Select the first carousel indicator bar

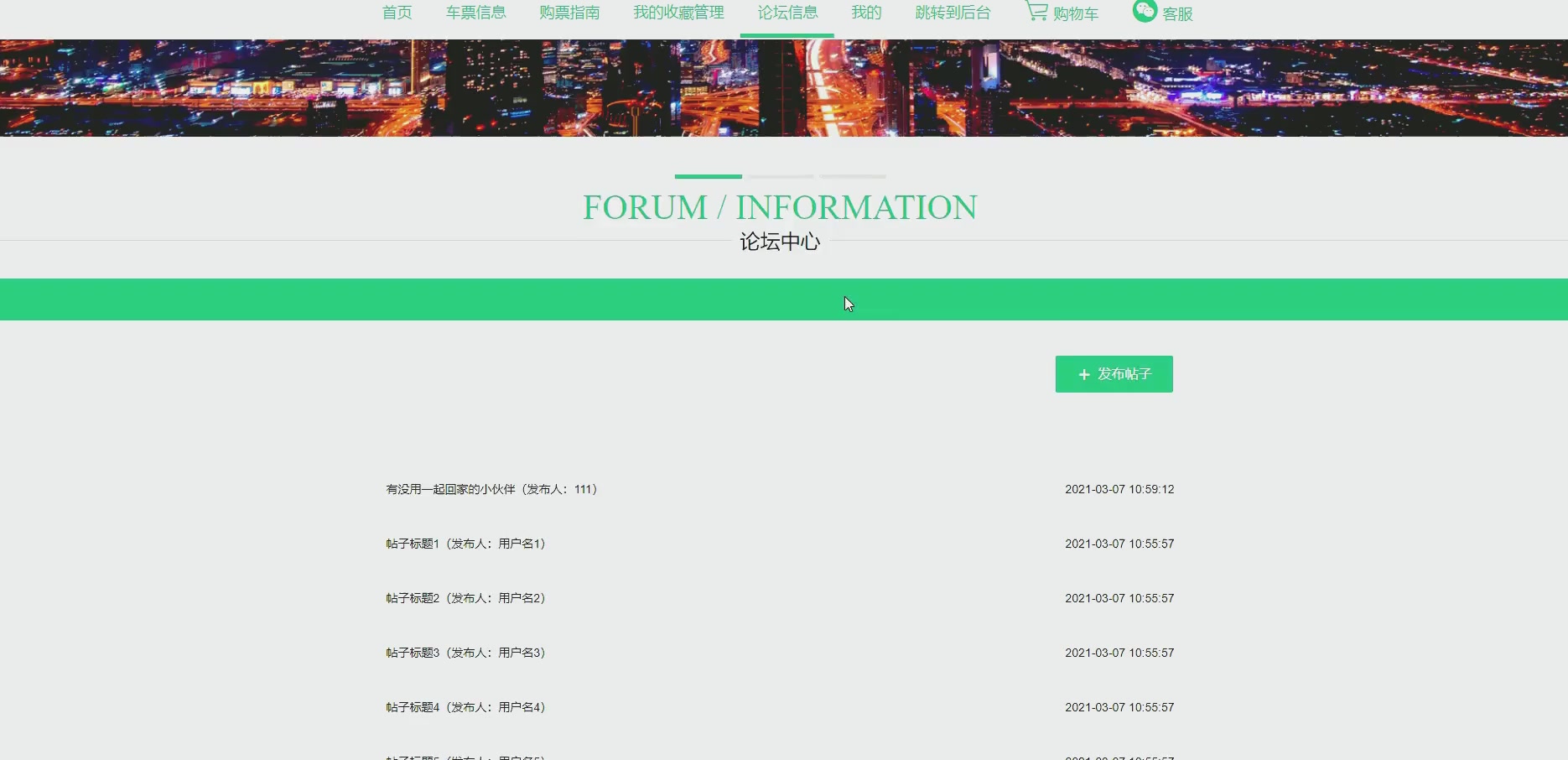pos(708,177)
